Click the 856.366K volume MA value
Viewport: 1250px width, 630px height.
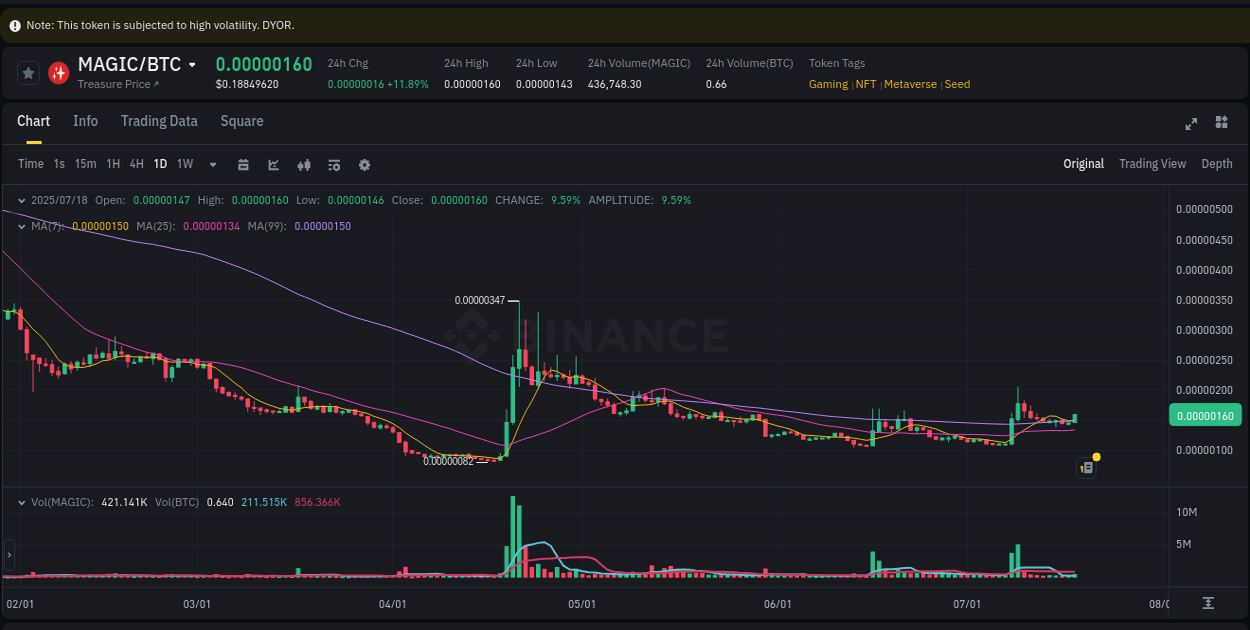[317, 502]
